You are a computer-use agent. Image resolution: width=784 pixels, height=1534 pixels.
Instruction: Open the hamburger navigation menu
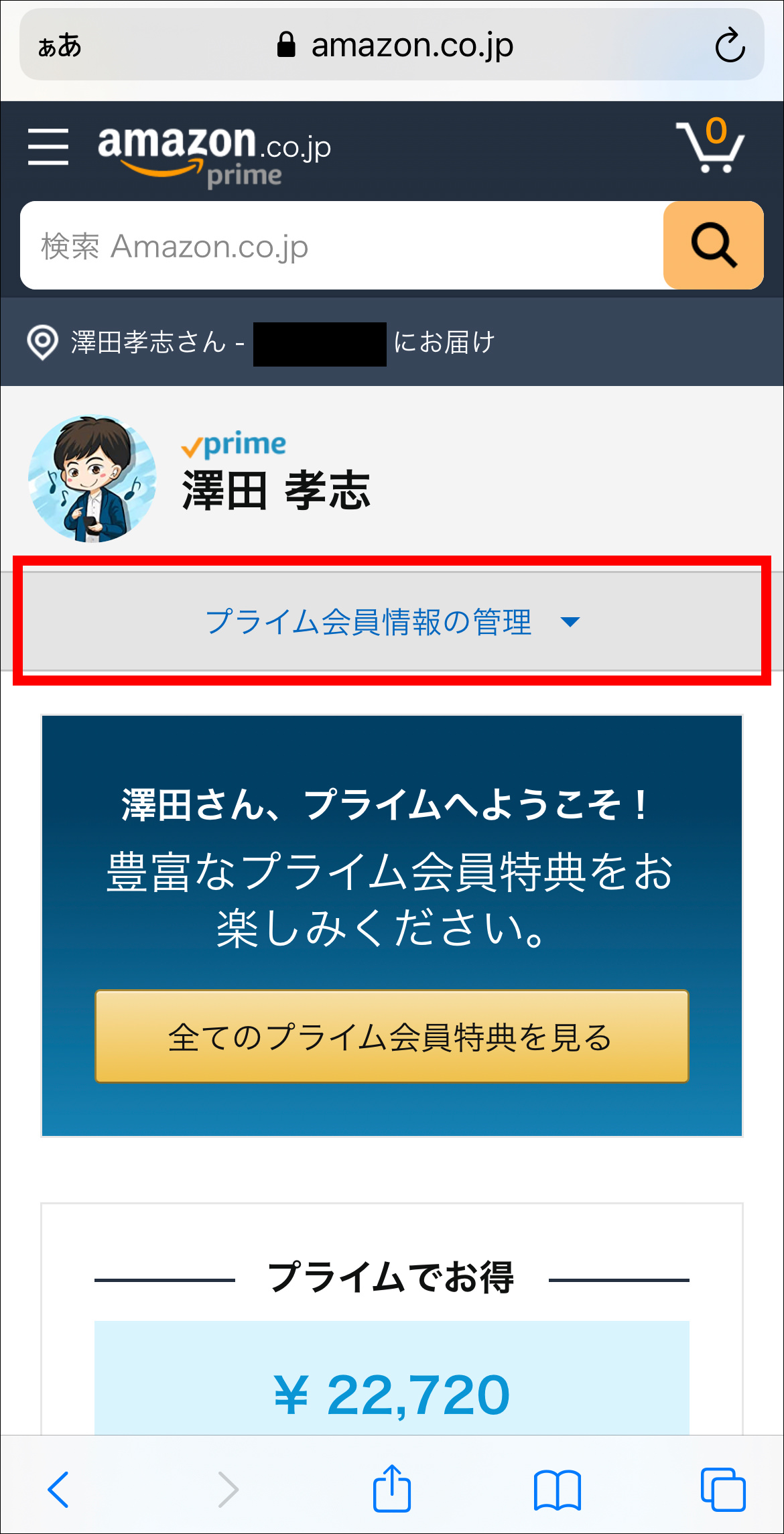pyautogui.click(x=48, y=147)
